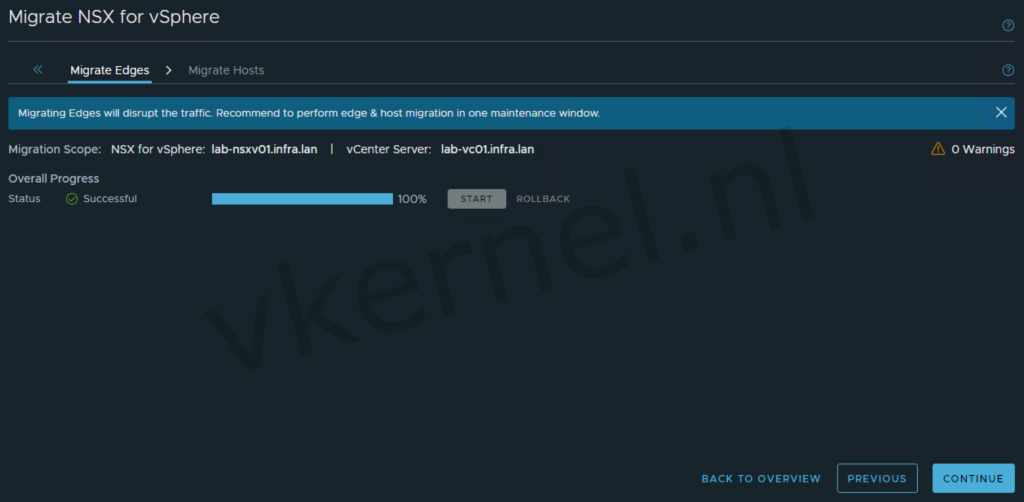Click the lab-vc01.infra.lan vCenter name
The height and width of the screenshot is (502, 1024).
487,149
